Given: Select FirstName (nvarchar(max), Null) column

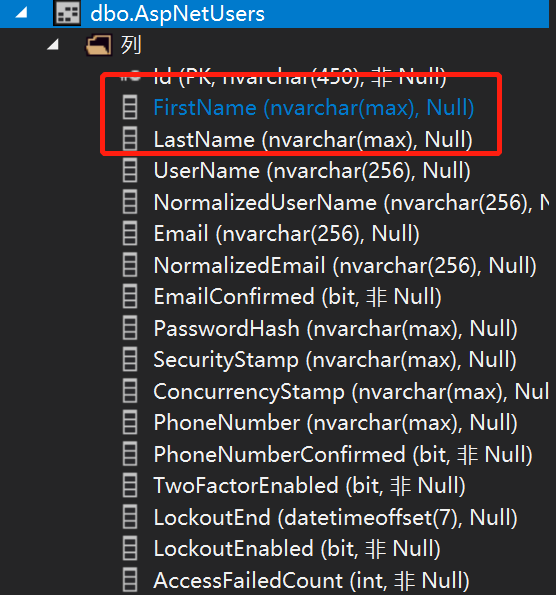Looking at the screenshot, I should (314, 108).
